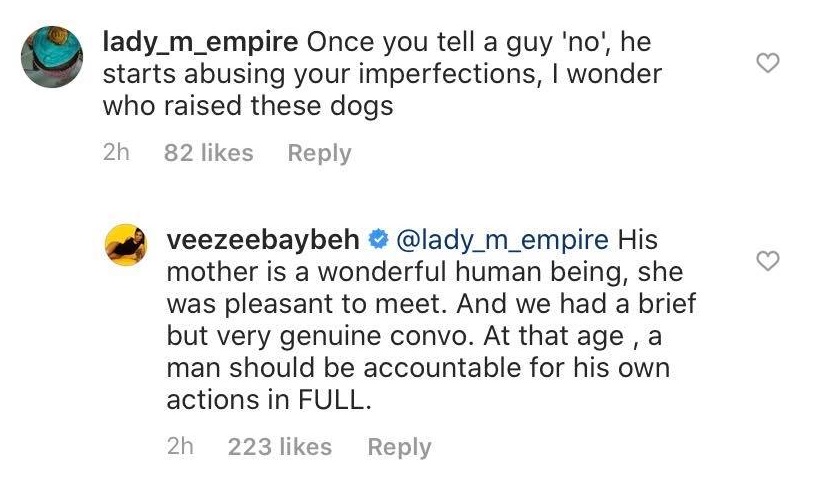Reply to lady_m_empire's comment
828x480 pixels.
tap(319, 153)
